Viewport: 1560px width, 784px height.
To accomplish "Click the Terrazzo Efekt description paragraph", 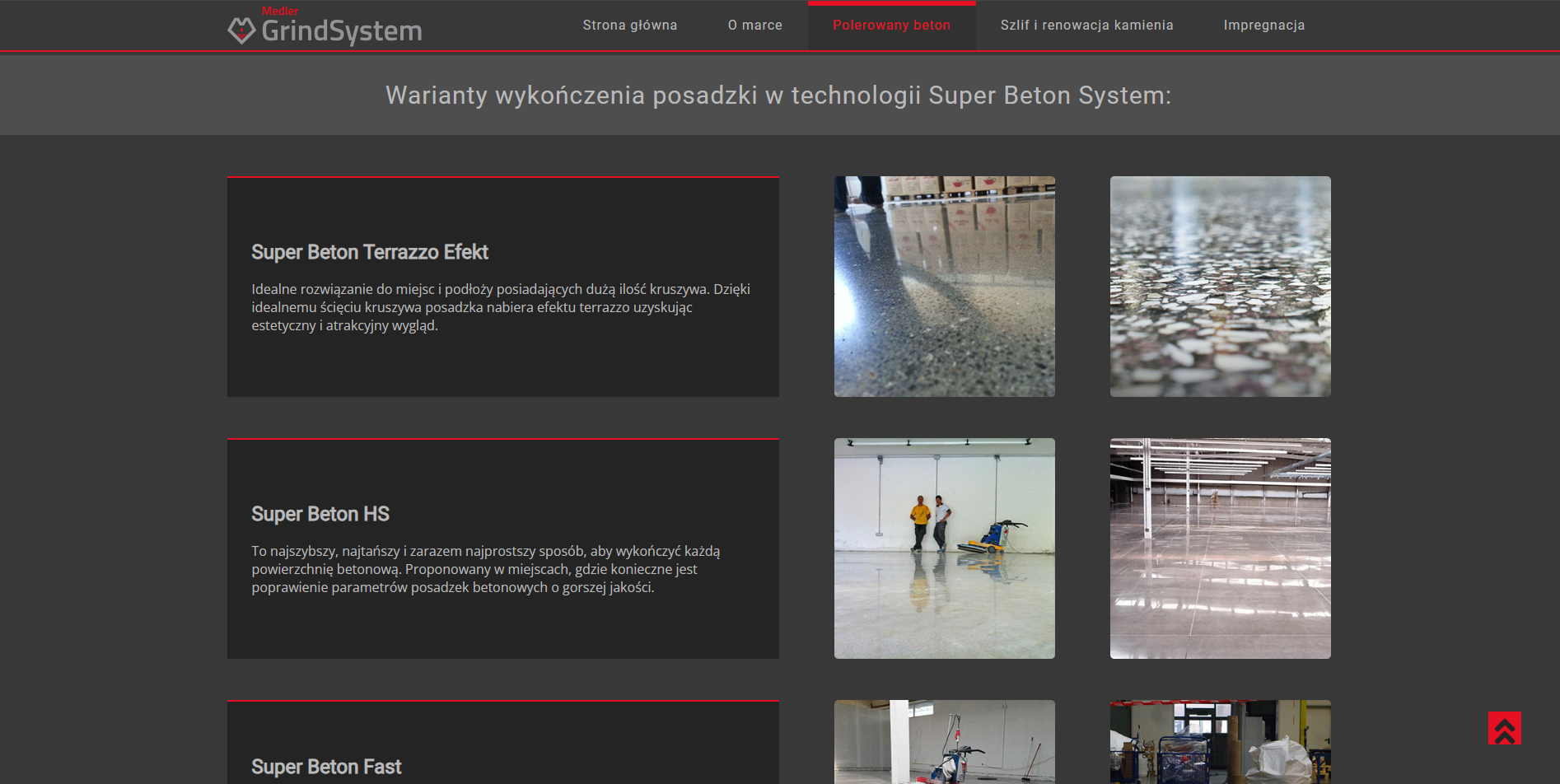I will 501,307.
